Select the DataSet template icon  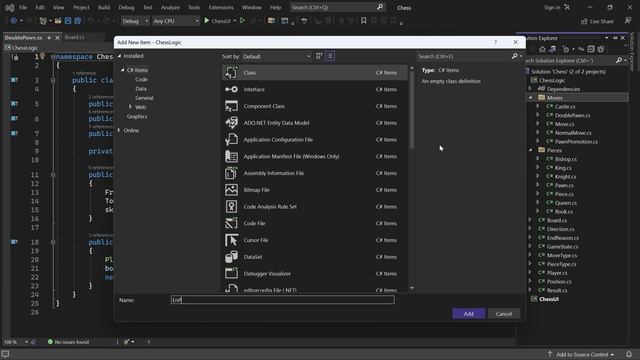tap(231, 257)
